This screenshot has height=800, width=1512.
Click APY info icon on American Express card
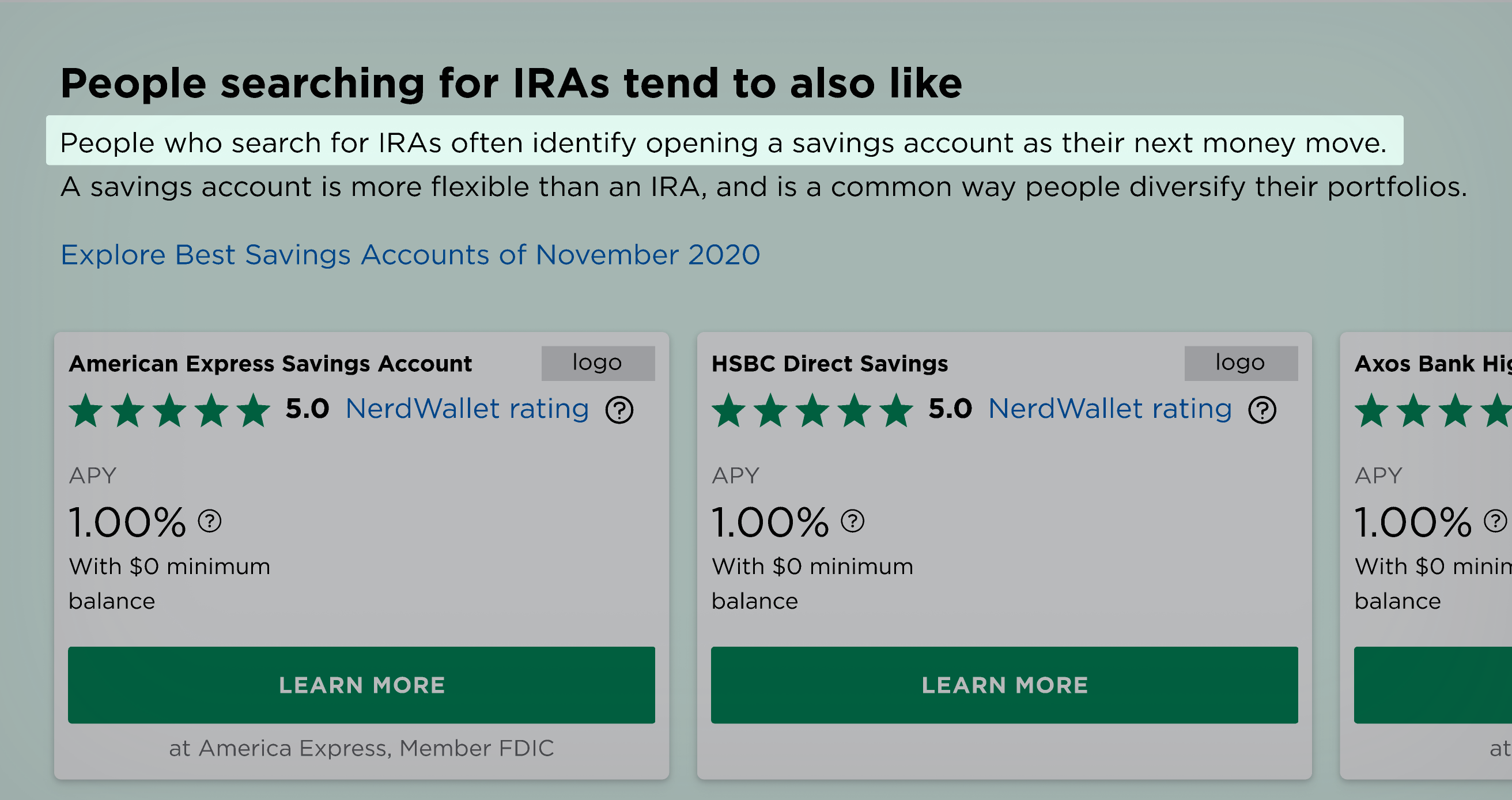(x=210, y=520)
